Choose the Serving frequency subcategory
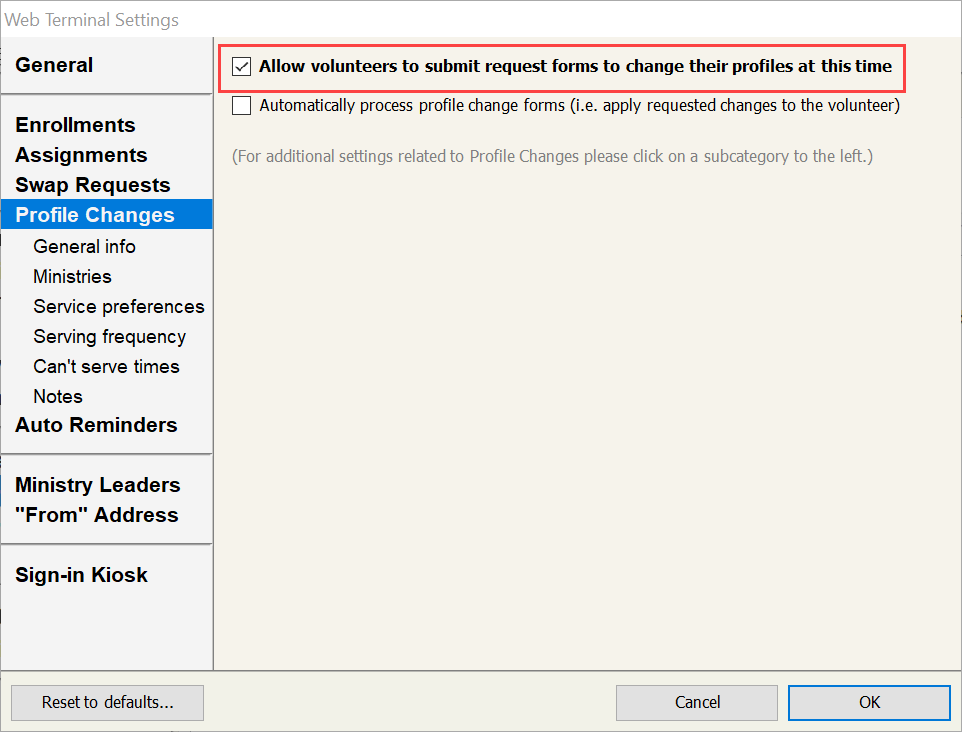The width and height of the screenshot is (962, 732). (109, 336)
